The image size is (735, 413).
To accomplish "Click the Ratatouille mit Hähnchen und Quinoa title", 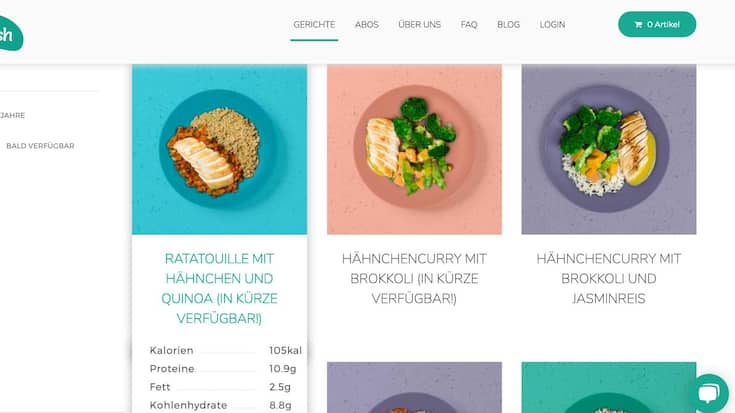I will pos(219,288).
